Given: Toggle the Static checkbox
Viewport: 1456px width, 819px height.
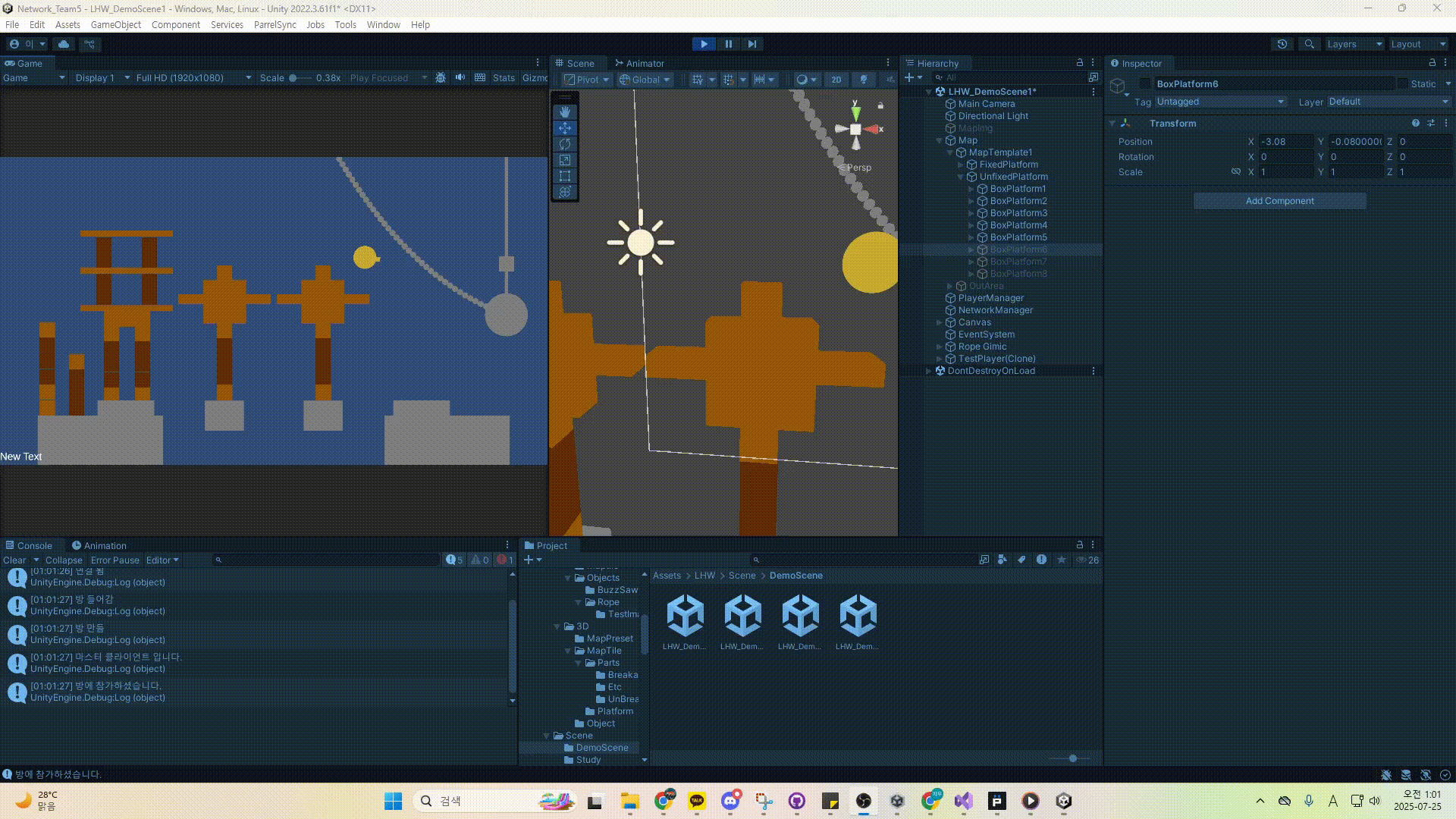Looking at the screenshot, I should click(1402, 84).
